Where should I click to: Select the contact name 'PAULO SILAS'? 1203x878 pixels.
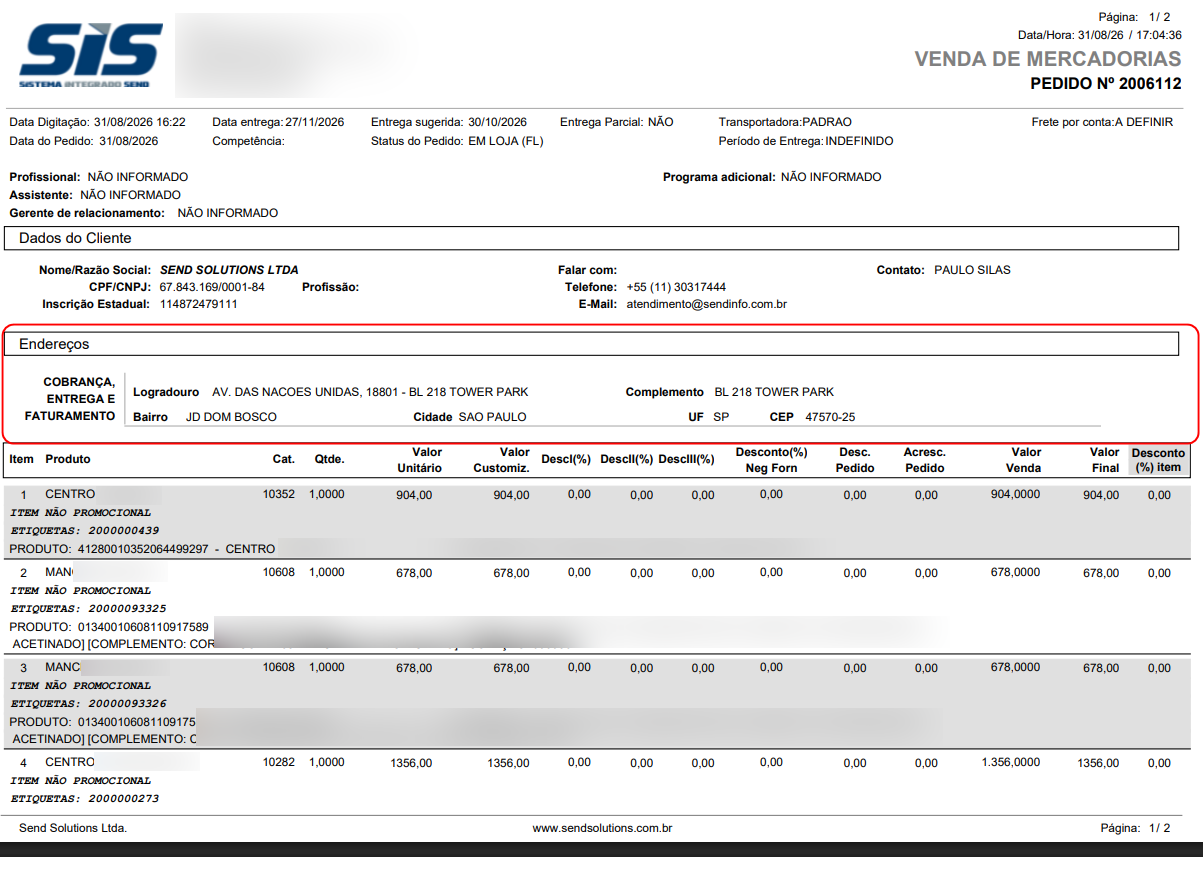point(972,270)
